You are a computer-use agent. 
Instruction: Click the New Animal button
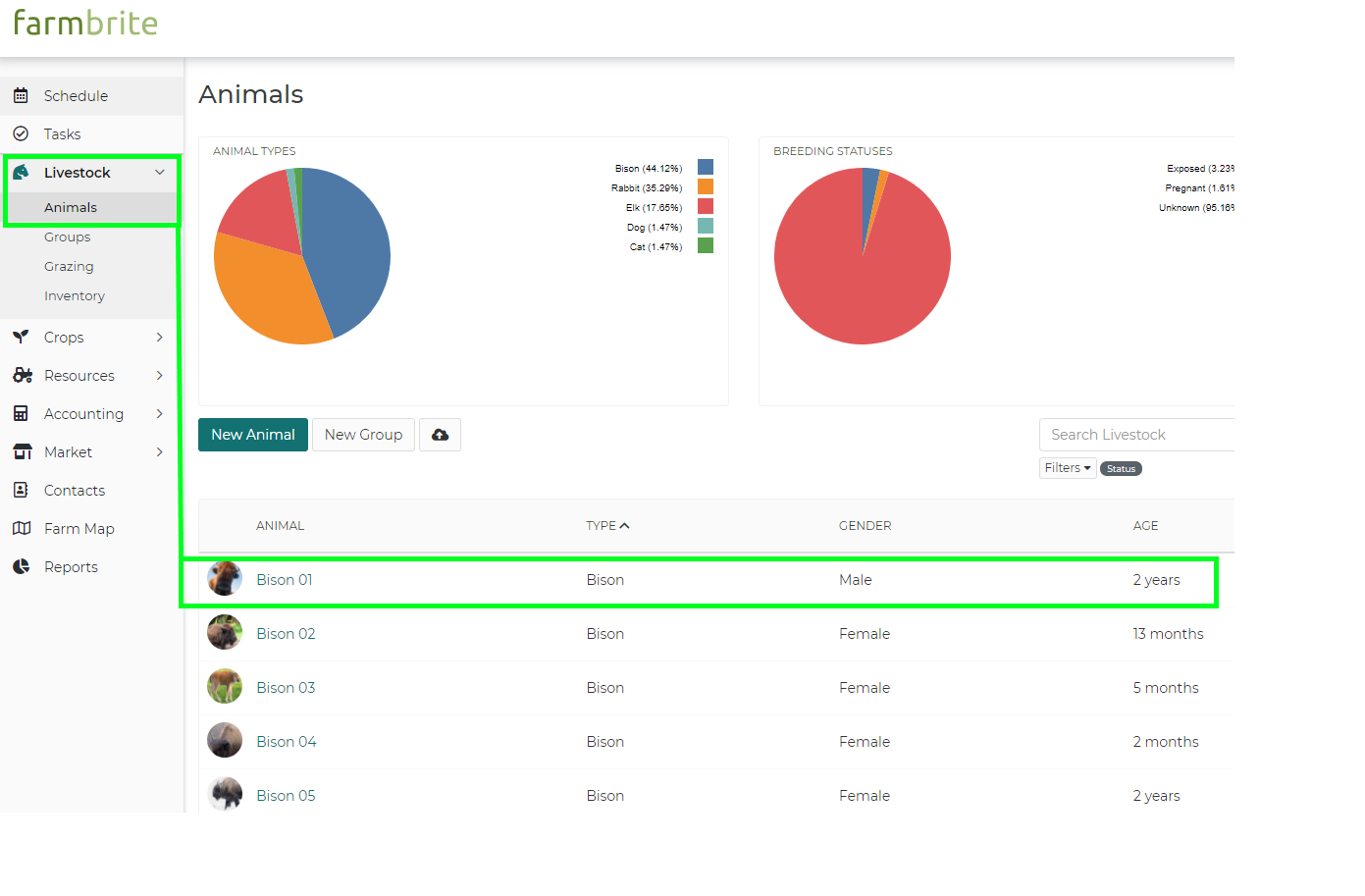tap(253, 435)
